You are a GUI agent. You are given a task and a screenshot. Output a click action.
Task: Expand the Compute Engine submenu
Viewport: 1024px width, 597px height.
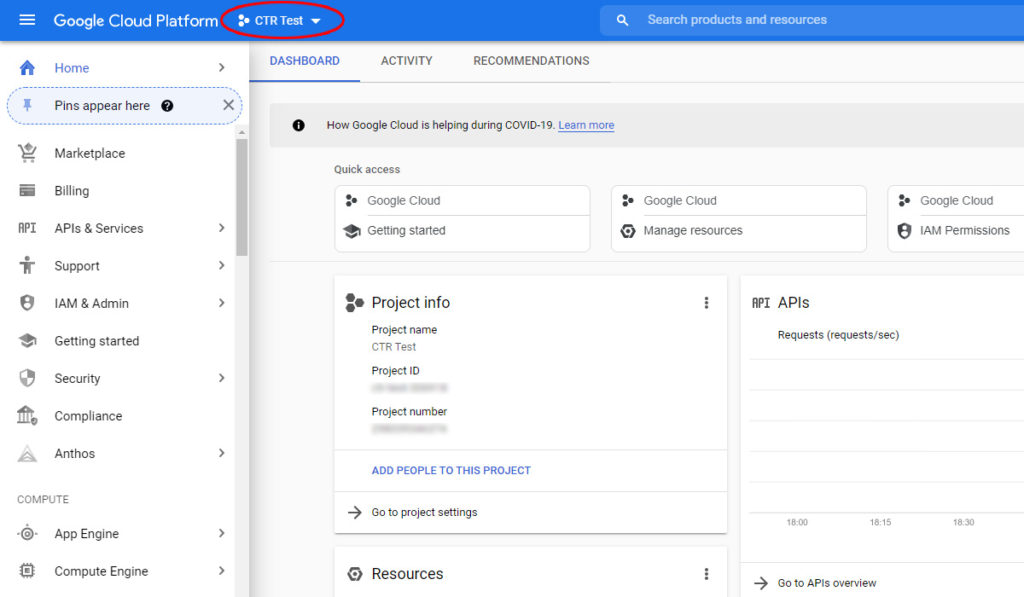(221, 571)
